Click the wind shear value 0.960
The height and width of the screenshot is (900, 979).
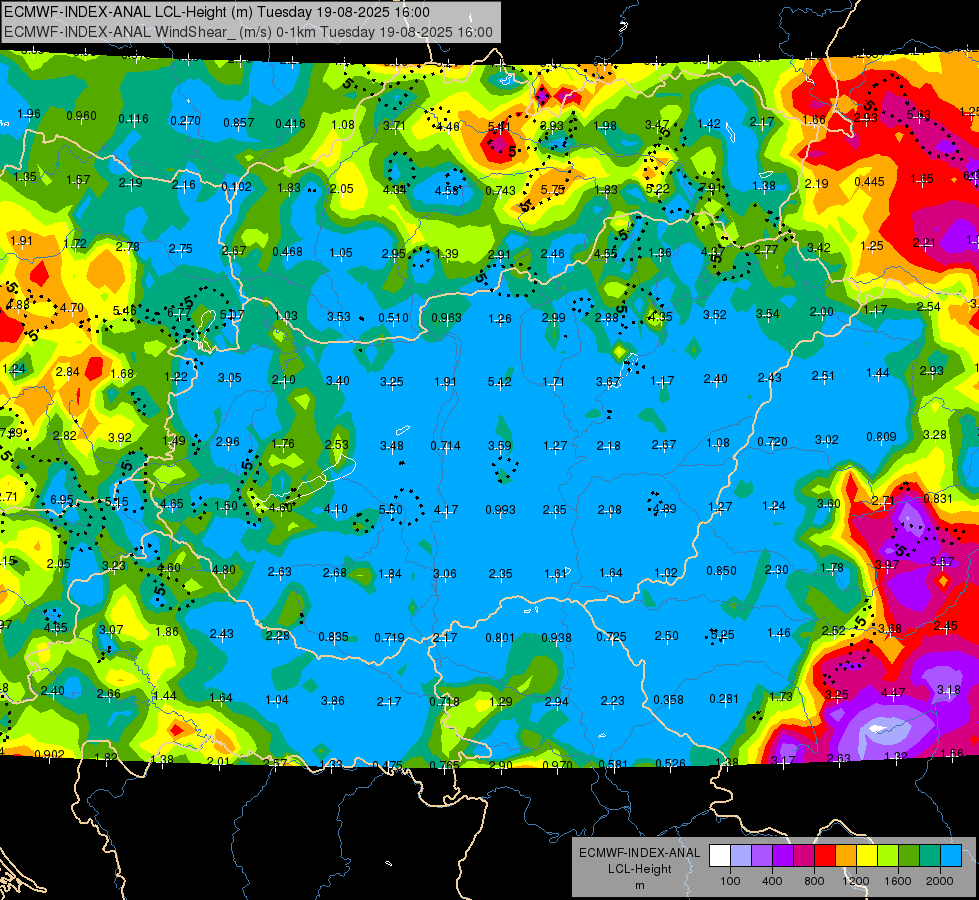tap(81, 116)
